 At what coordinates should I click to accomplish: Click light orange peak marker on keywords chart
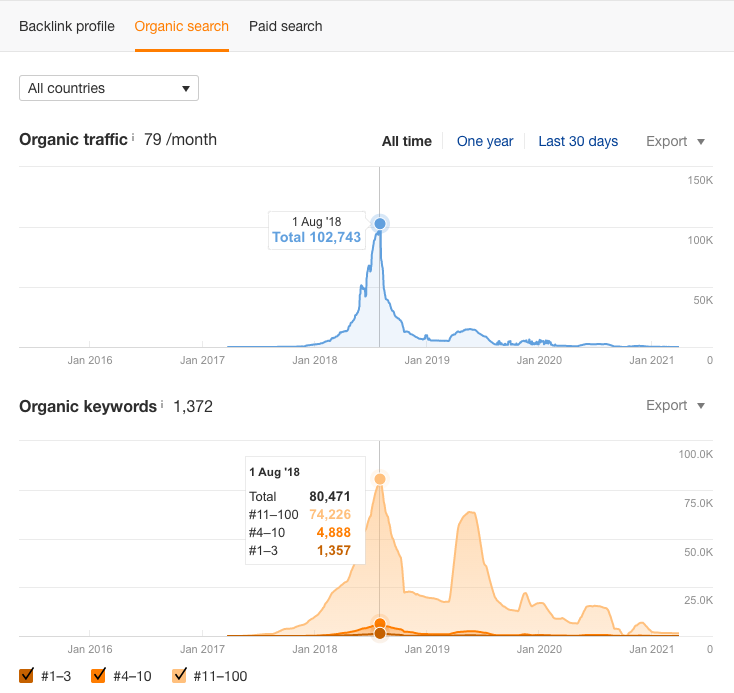click(x=380, y=479)
